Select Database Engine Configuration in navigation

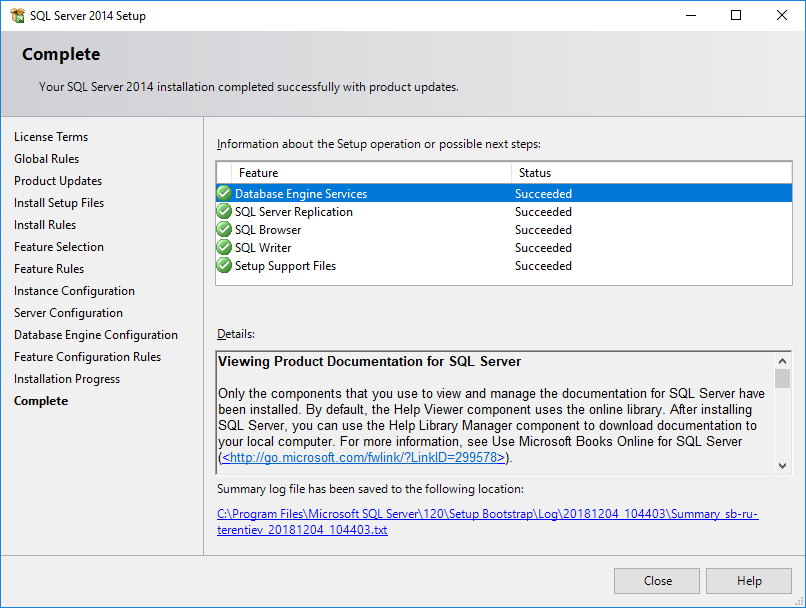click(96, 334)
